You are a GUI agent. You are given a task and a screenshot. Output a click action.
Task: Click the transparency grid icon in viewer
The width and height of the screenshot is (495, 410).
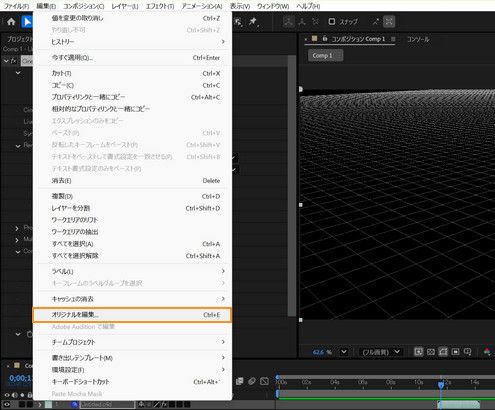click(431, 352)
